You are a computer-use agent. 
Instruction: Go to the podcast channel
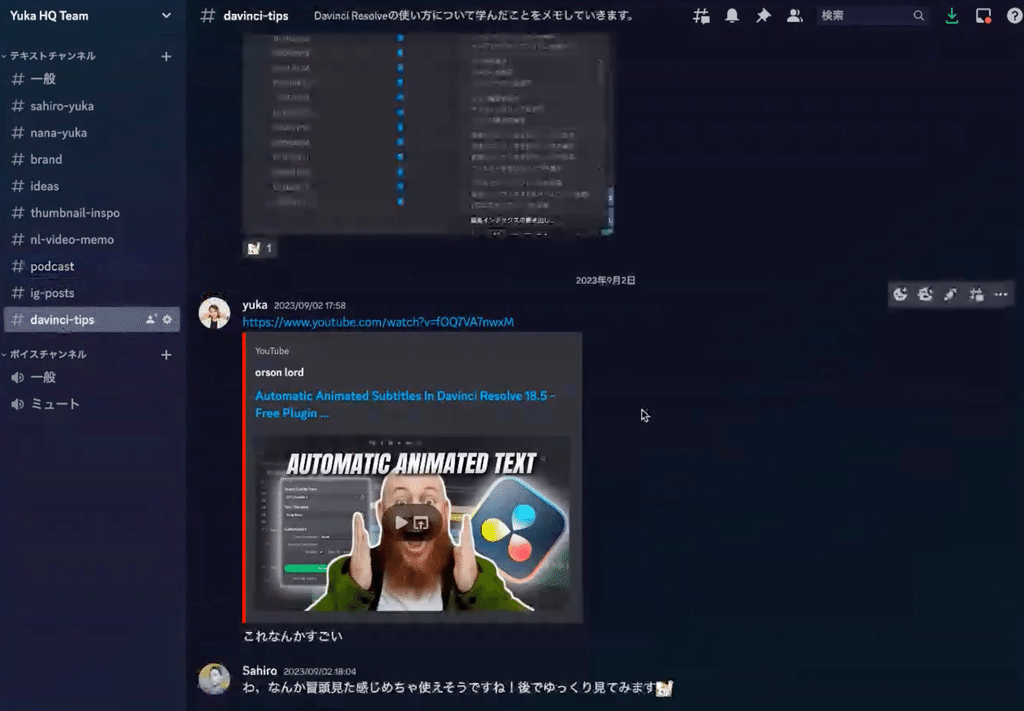coord(91,266)
